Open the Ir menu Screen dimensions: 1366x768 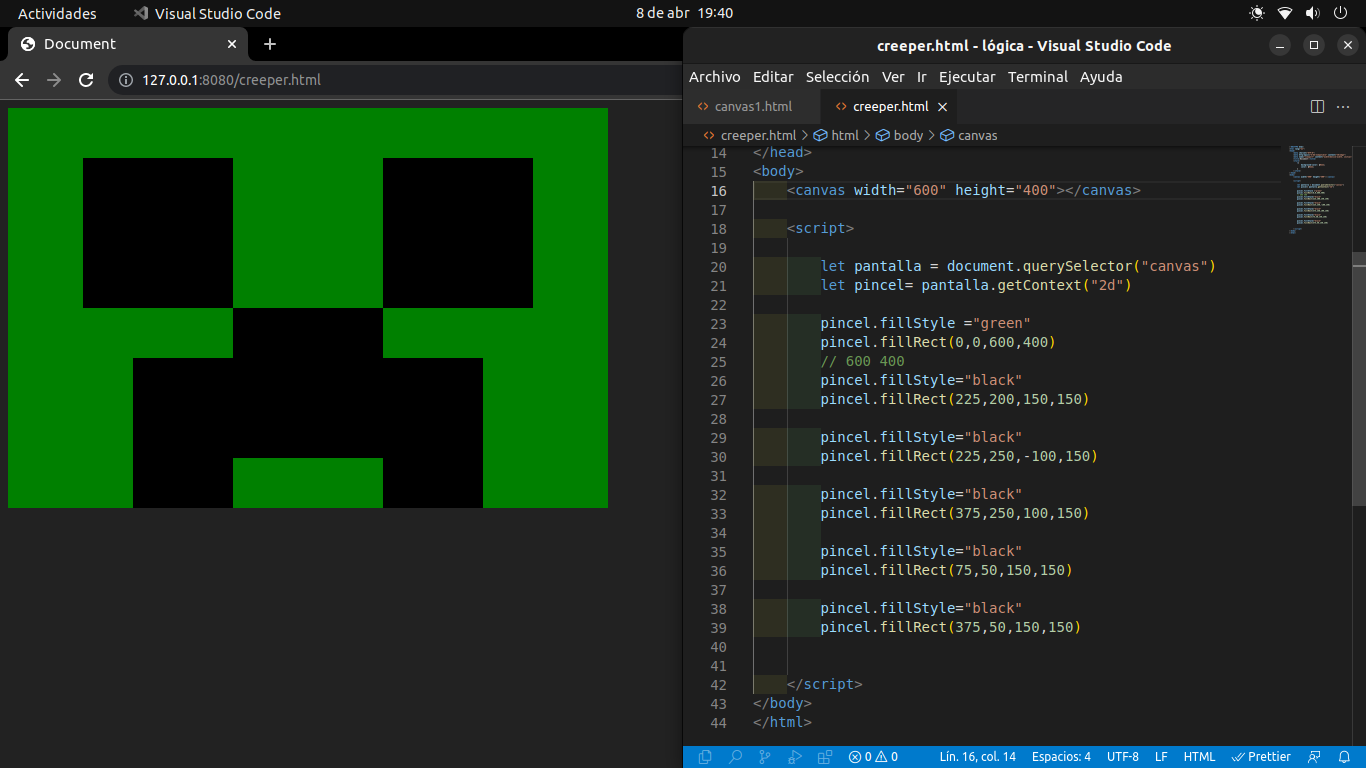point(922,77)
